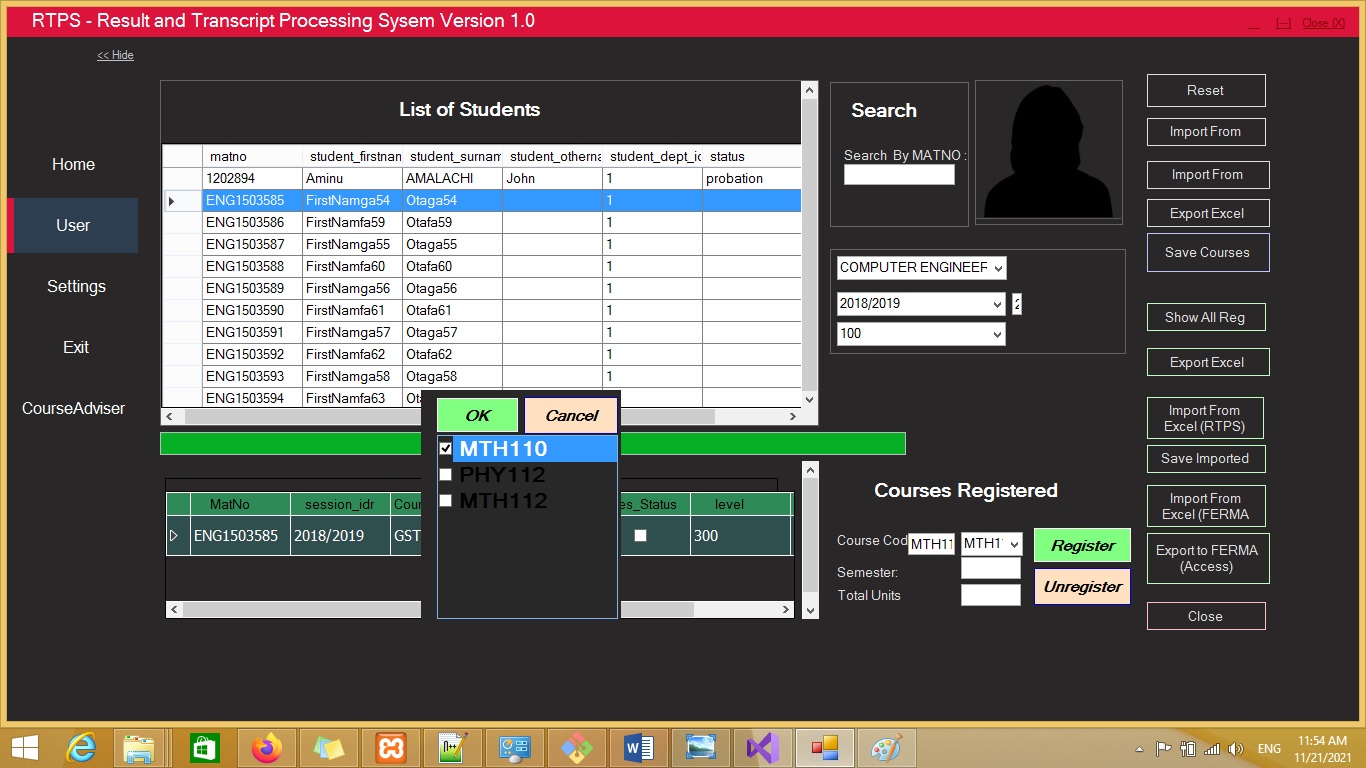Tick the MTH112 course checkbox
1366x768 pixels.
pyautogui.click(x=446, y=501)
